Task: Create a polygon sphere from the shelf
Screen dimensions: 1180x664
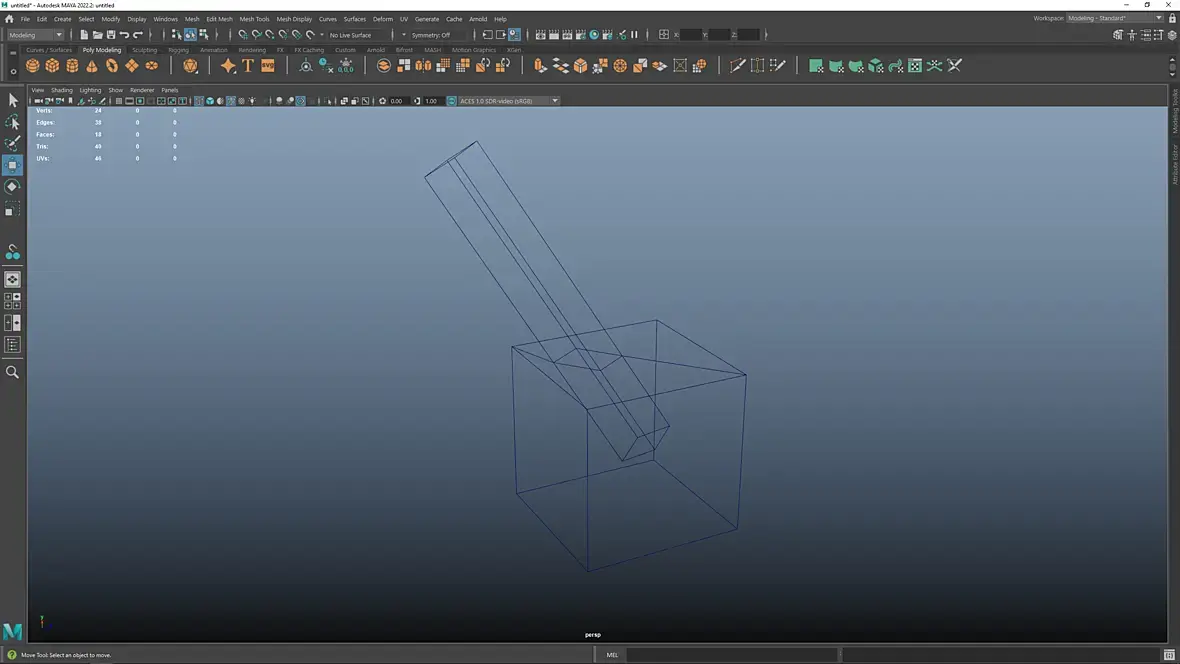Action: 33,66
